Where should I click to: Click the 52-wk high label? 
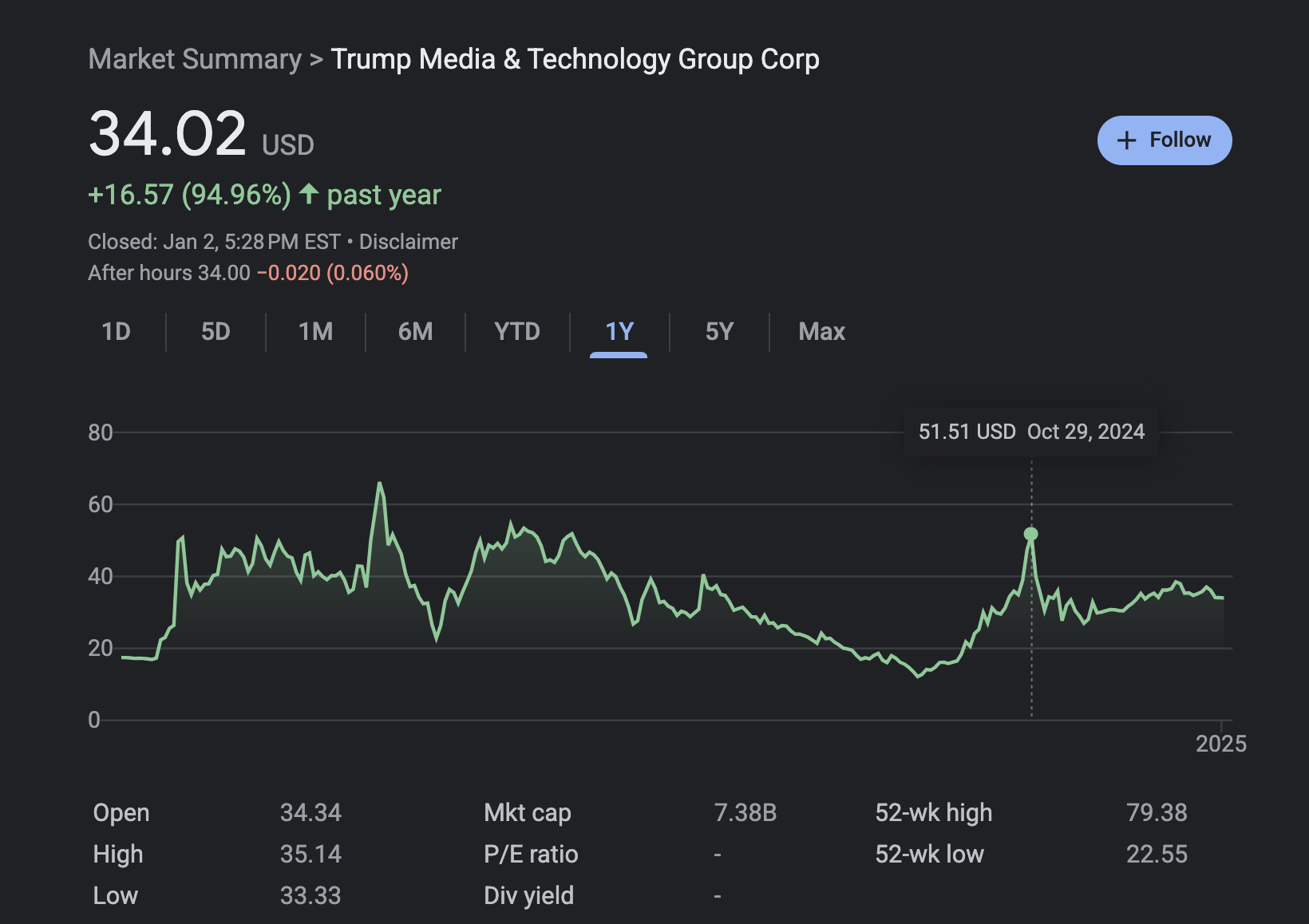(933, 812)
